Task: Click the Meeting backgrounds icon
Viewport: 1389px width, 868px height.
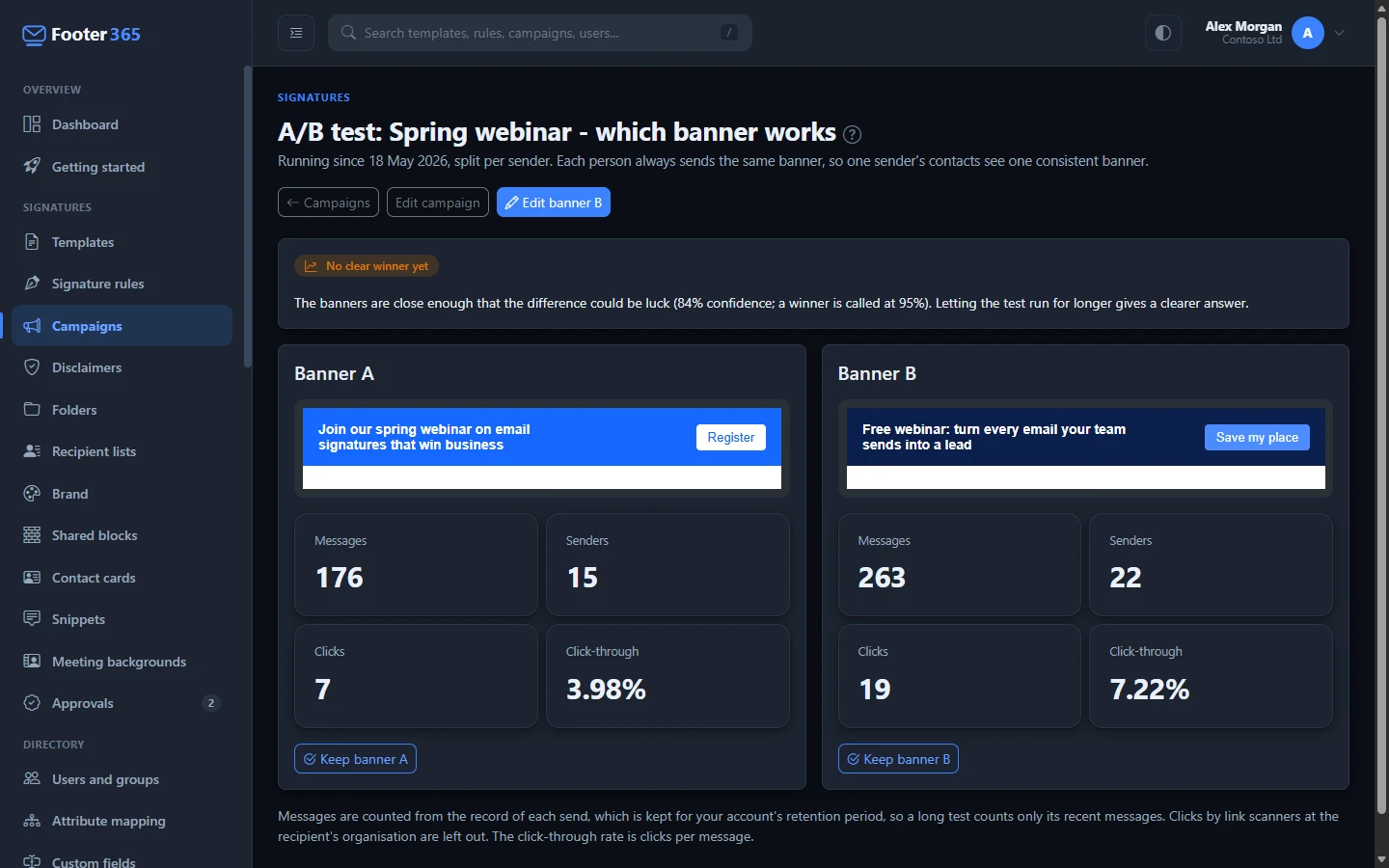Action: pos(32,661)
